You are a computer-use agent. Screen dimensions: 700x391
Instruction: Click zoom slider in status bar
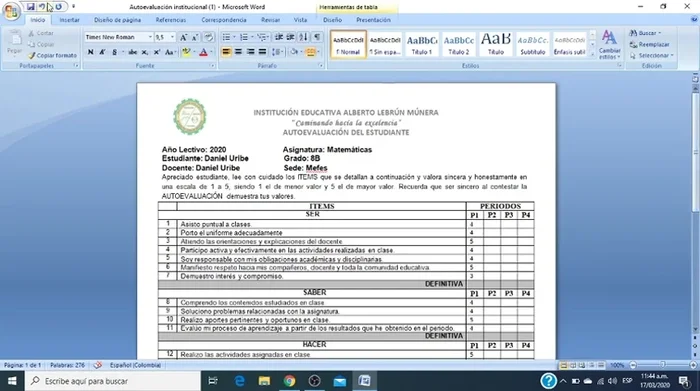click(662, 365)
